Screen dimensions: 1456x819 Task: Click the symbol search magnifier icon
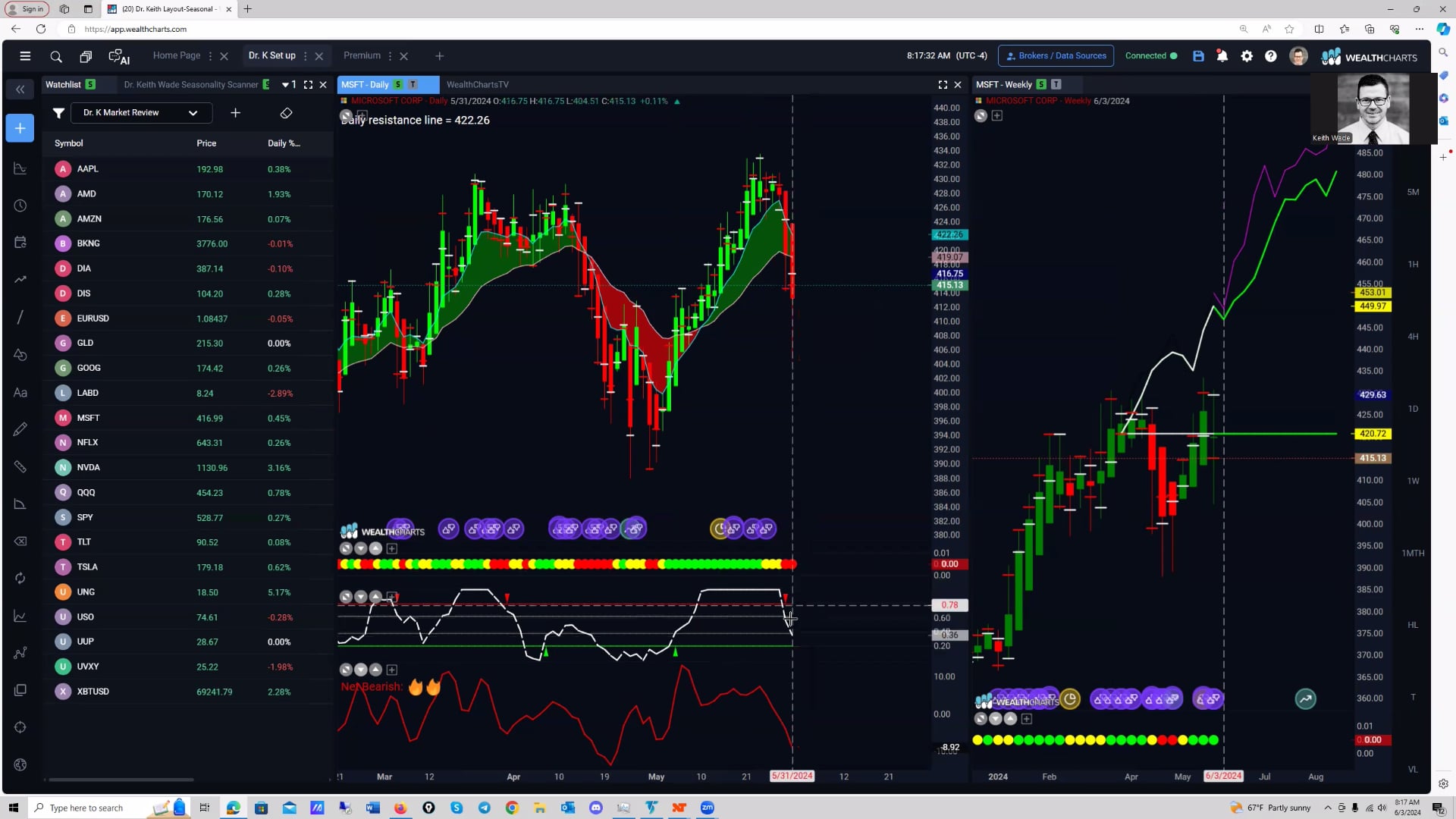pyautogui.click(x=56, y=56)
